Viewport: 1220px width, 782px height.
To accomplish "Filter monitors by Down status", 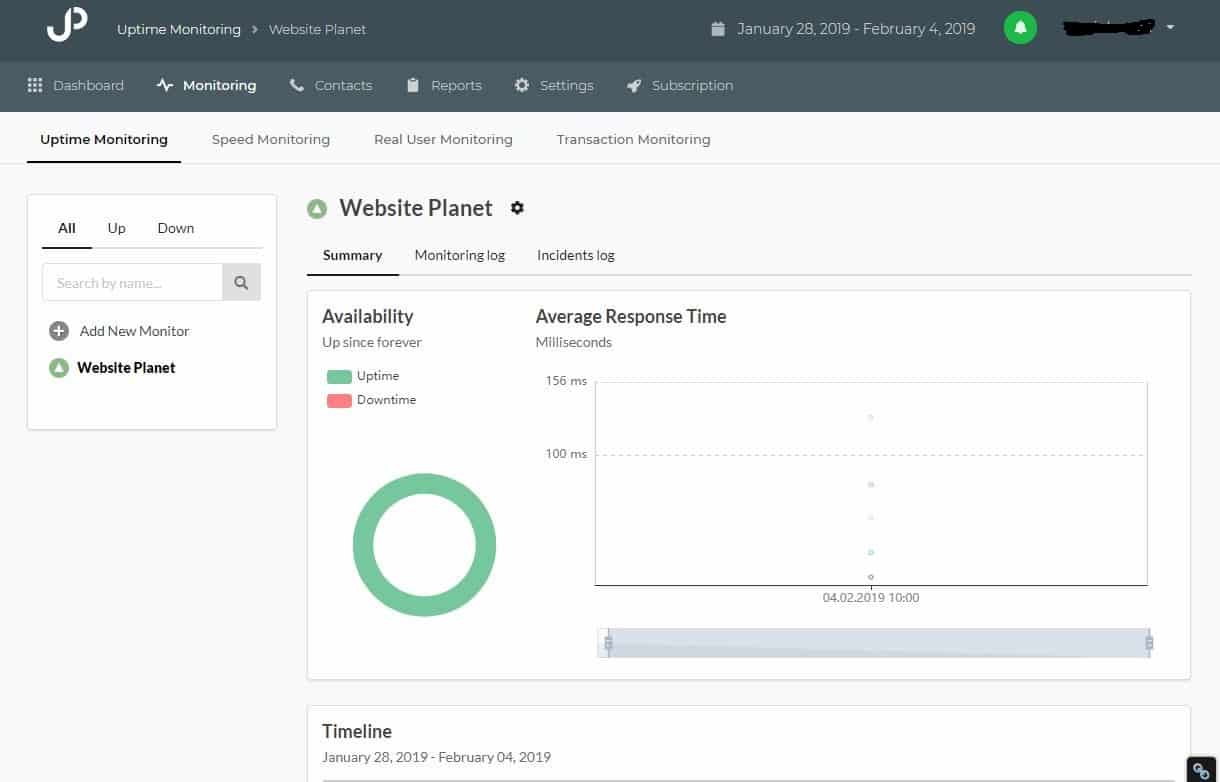I will (176, 228).
